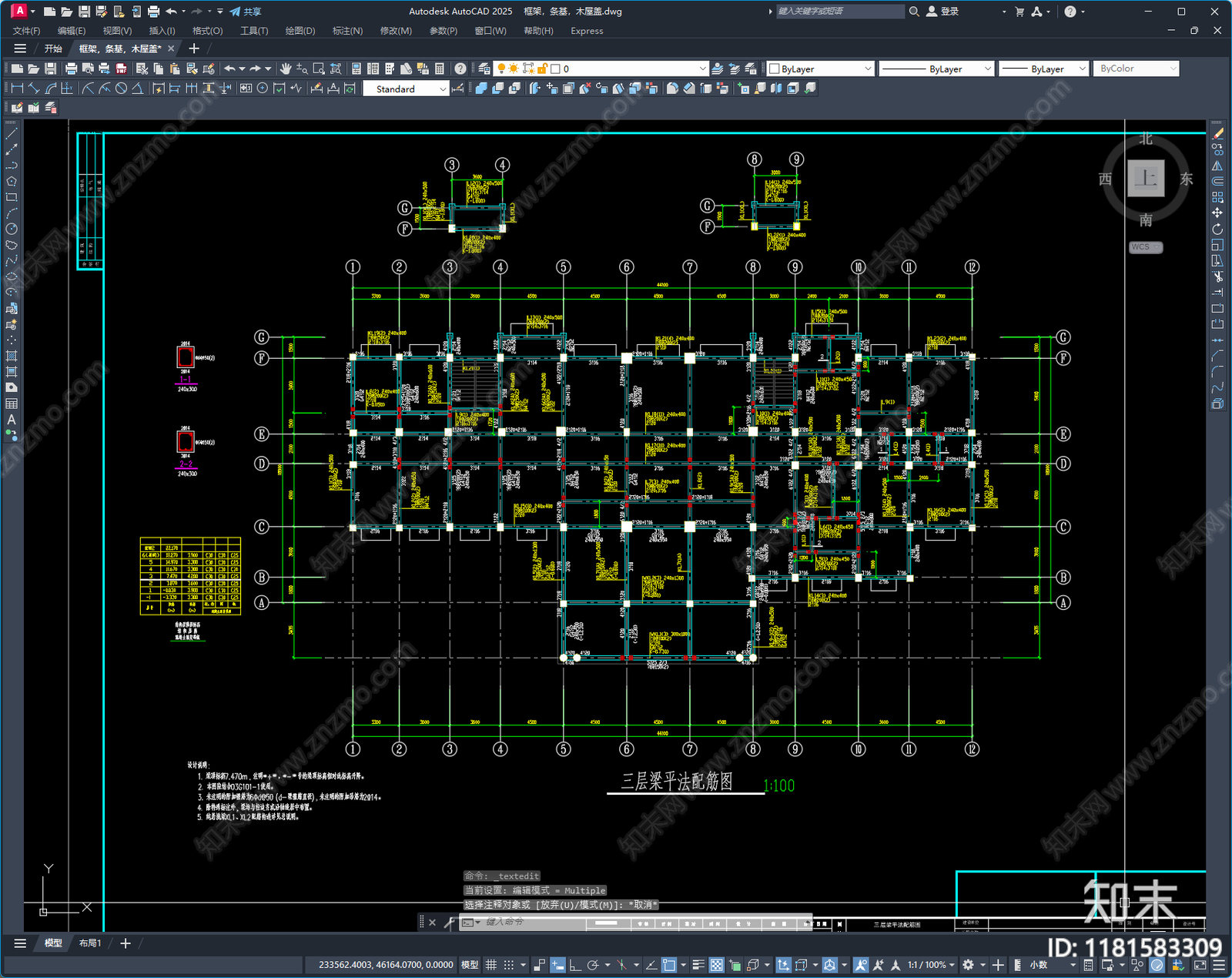Toggle drawing grid display in status bar
Viewport: 1232px width, 978px height.
point(490,965)
